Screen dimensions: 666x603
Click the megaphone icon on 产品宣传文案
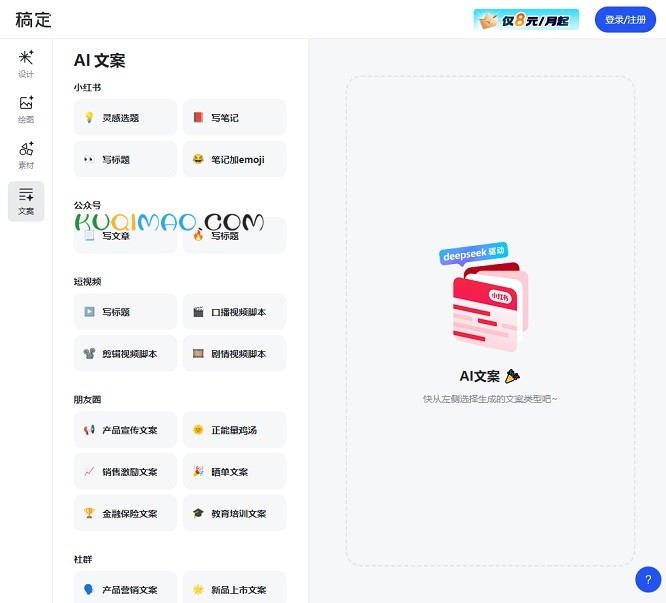click(x=89, y=430)
